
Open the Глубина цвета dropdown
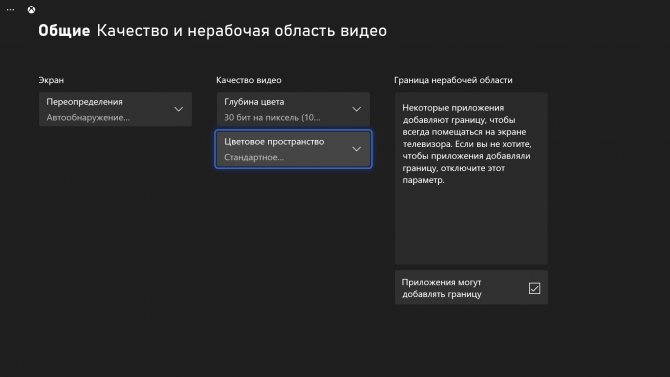(293, 109)
